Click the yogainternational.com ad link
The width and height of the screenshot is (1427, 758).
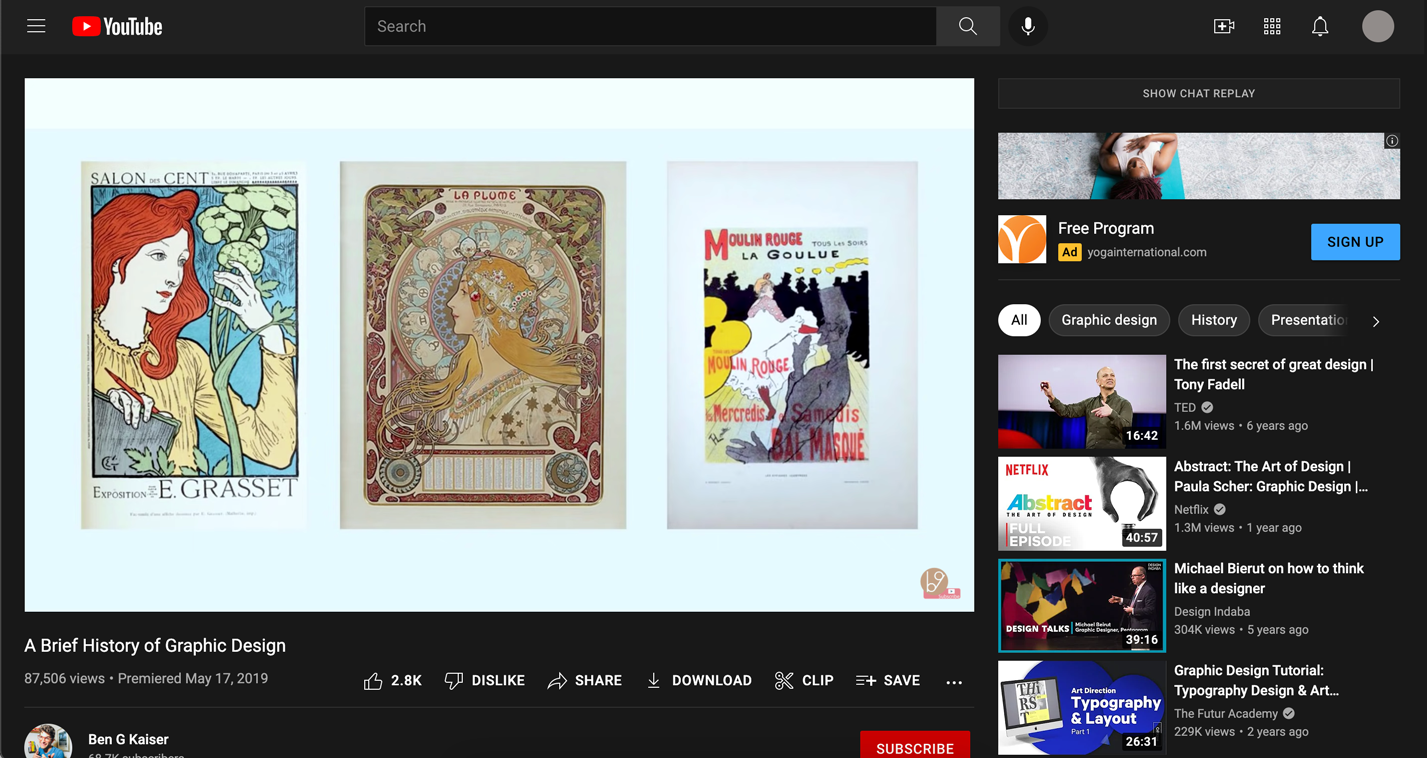pyautogui.click(x=1147, y=252)
